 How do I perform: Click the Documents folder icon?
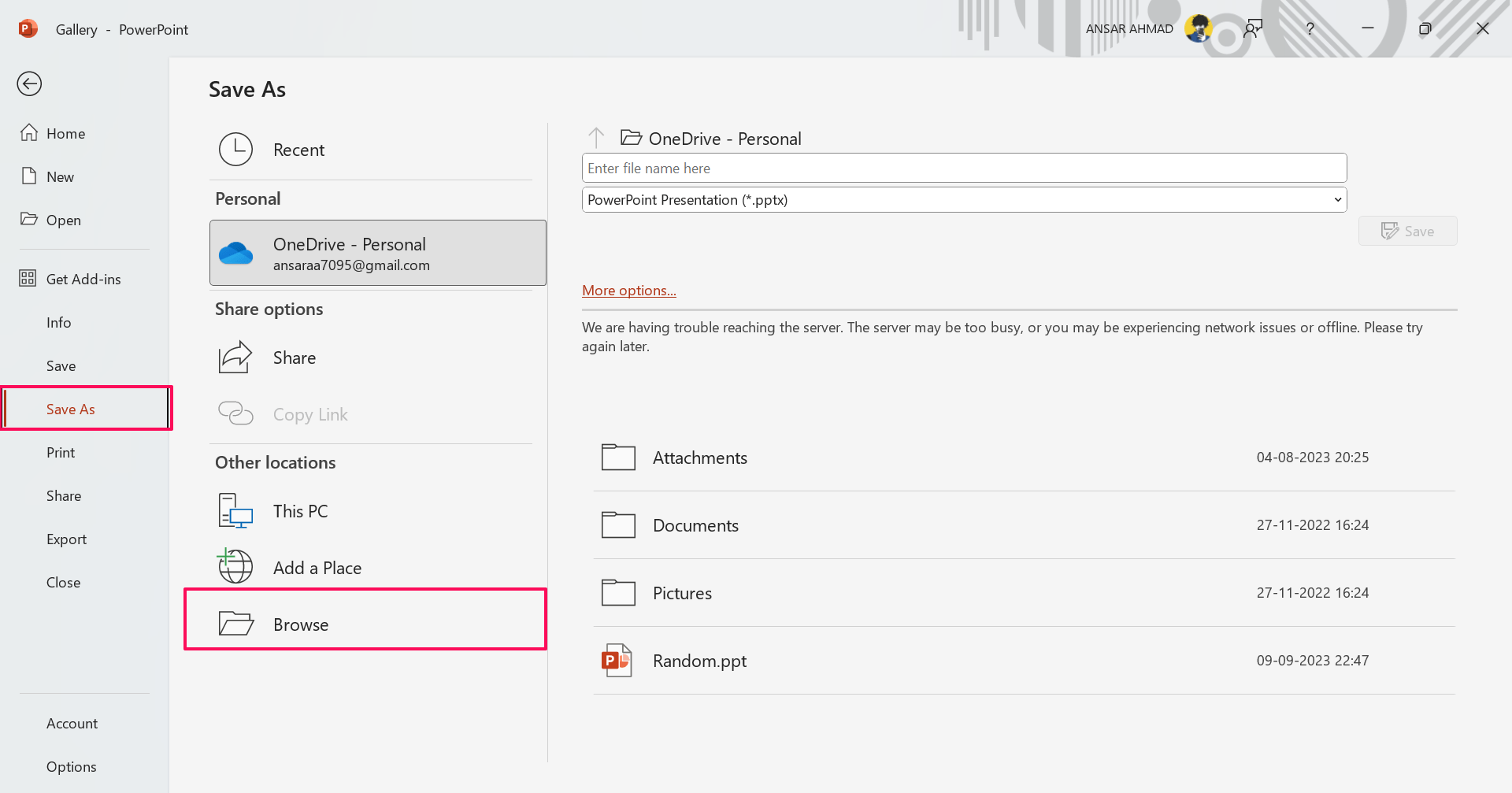pos(618,524)
